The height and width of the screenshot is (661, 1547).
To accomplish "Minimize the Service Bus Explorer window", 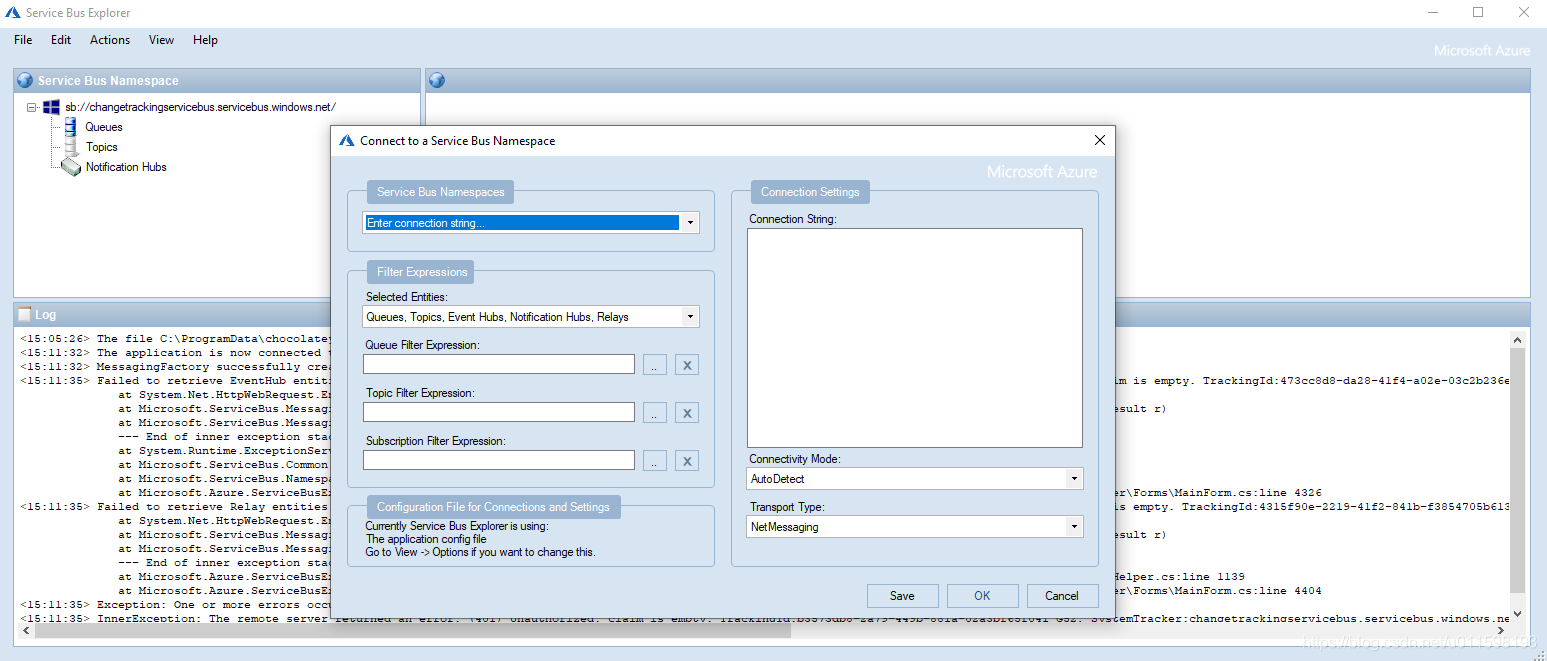I will point(1433,13).
